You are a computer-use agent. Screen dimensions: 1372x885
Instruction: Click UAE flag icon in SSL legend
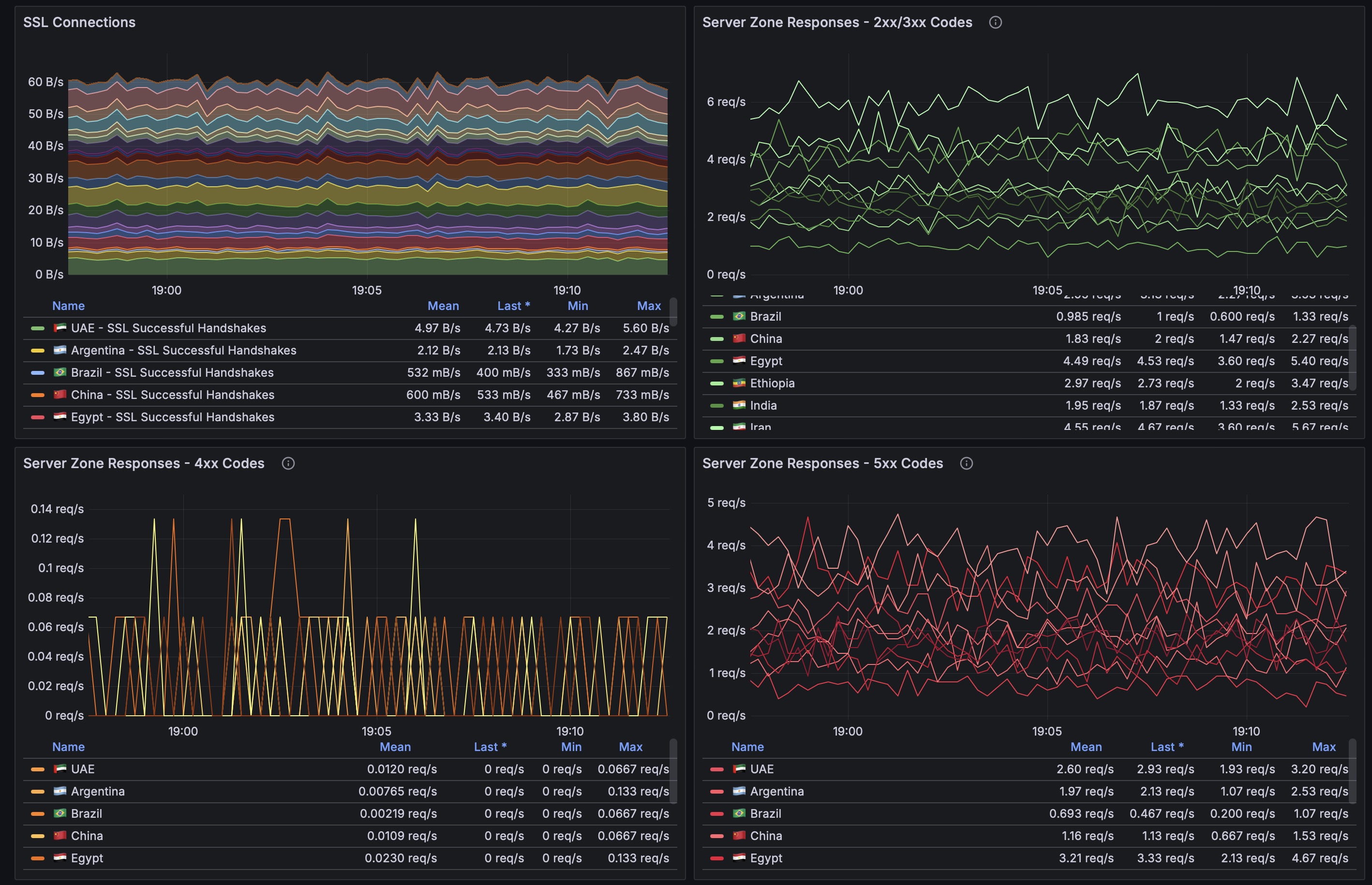pyautogui.click(x=60, y=328)
